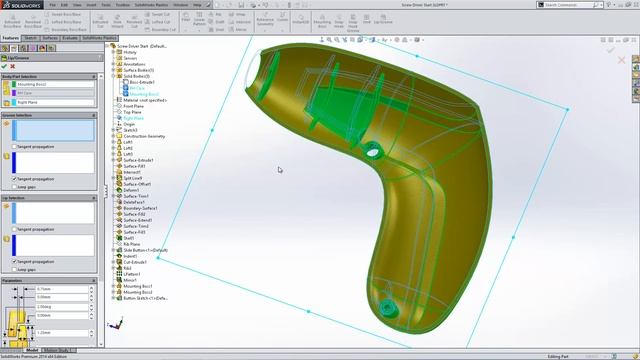The width and height of the screenshot is (640, 360).
Task: Select the Extruded Boss/Base tool
Action: click(x=12, y=21)
